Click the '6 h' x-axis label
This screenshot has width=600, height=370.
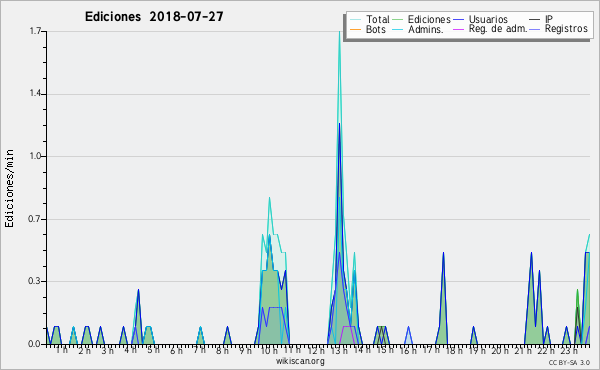pyautogui.click(x=176, y=350)
